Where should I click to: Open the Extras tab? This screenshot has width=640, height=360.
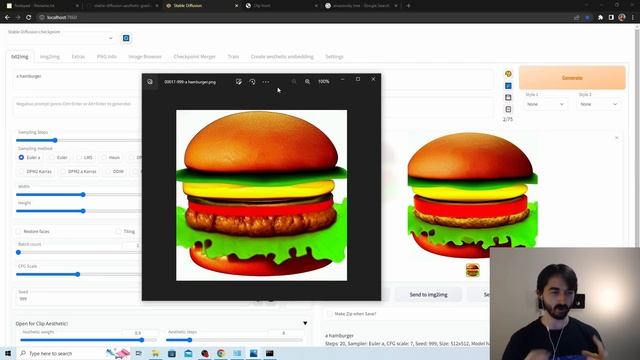78,57
